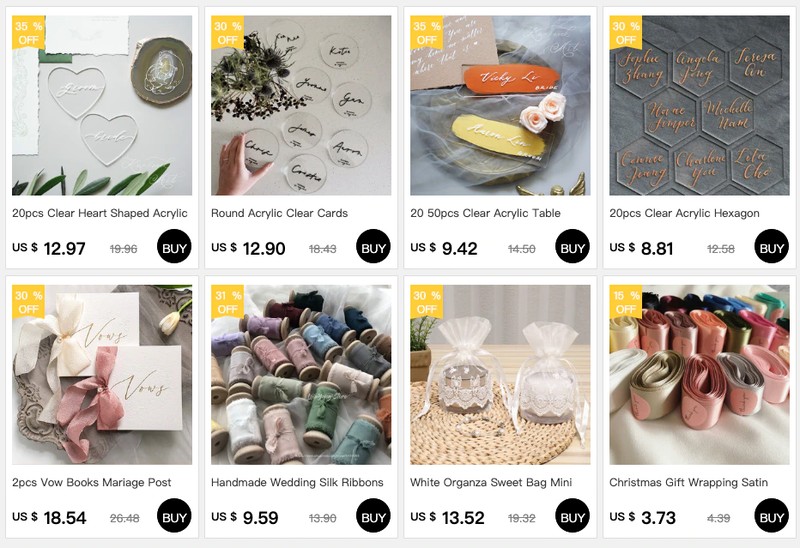Screen dimensions: 800x548
Task: Click BUY for the Heart Shaped Acrylic item
Action: tap(174, 246)
